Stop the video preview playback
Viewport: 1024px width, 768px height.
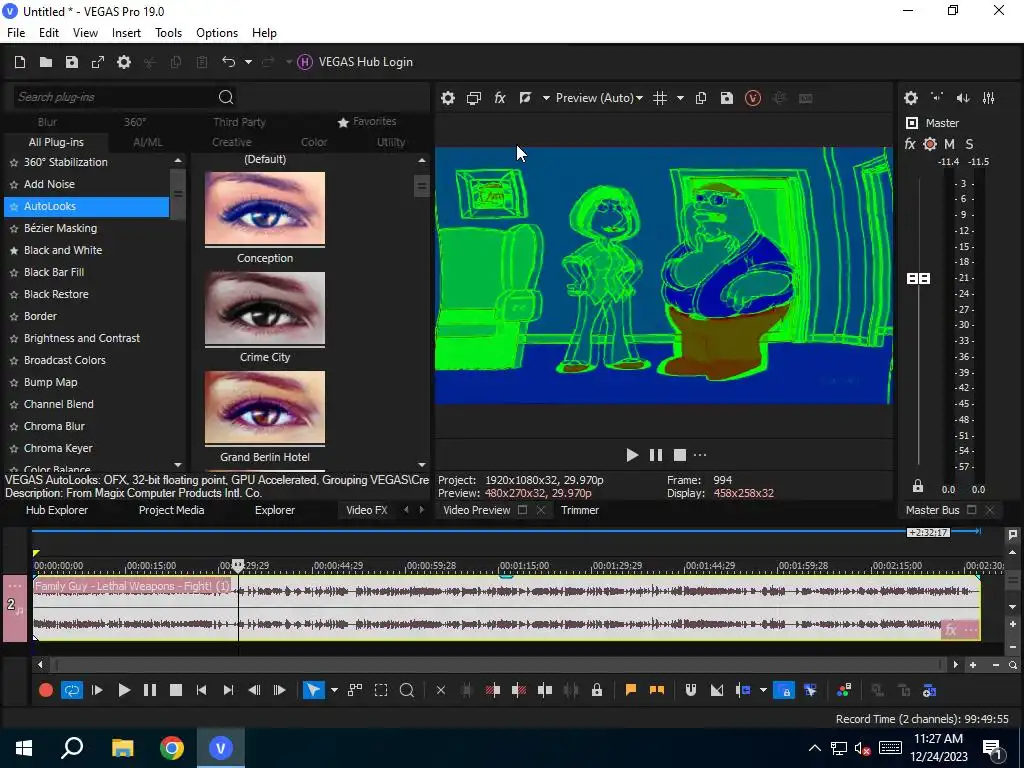pyautogui.click(x=680, y=455)
